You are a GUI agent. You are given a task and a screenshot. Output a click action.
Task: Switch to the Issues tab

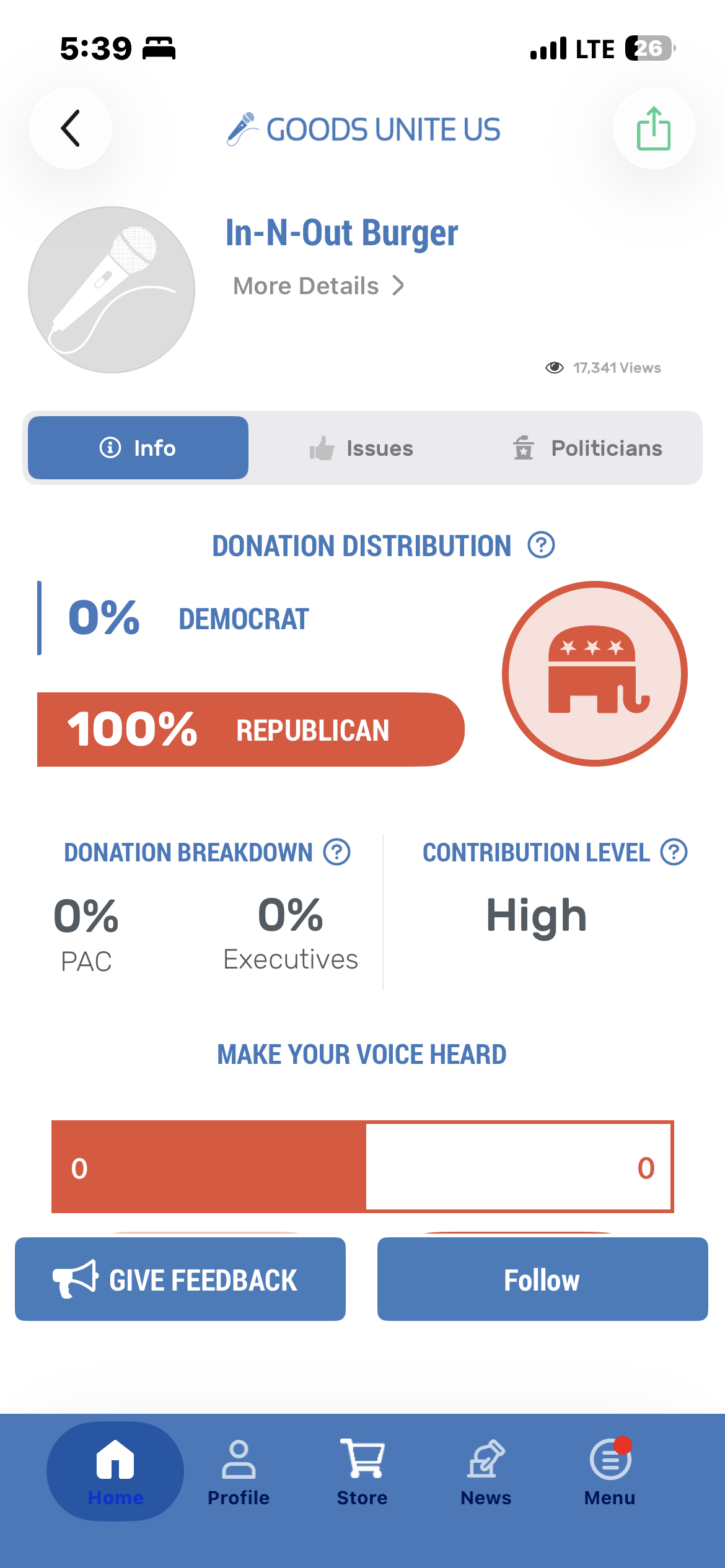(362, 448)
